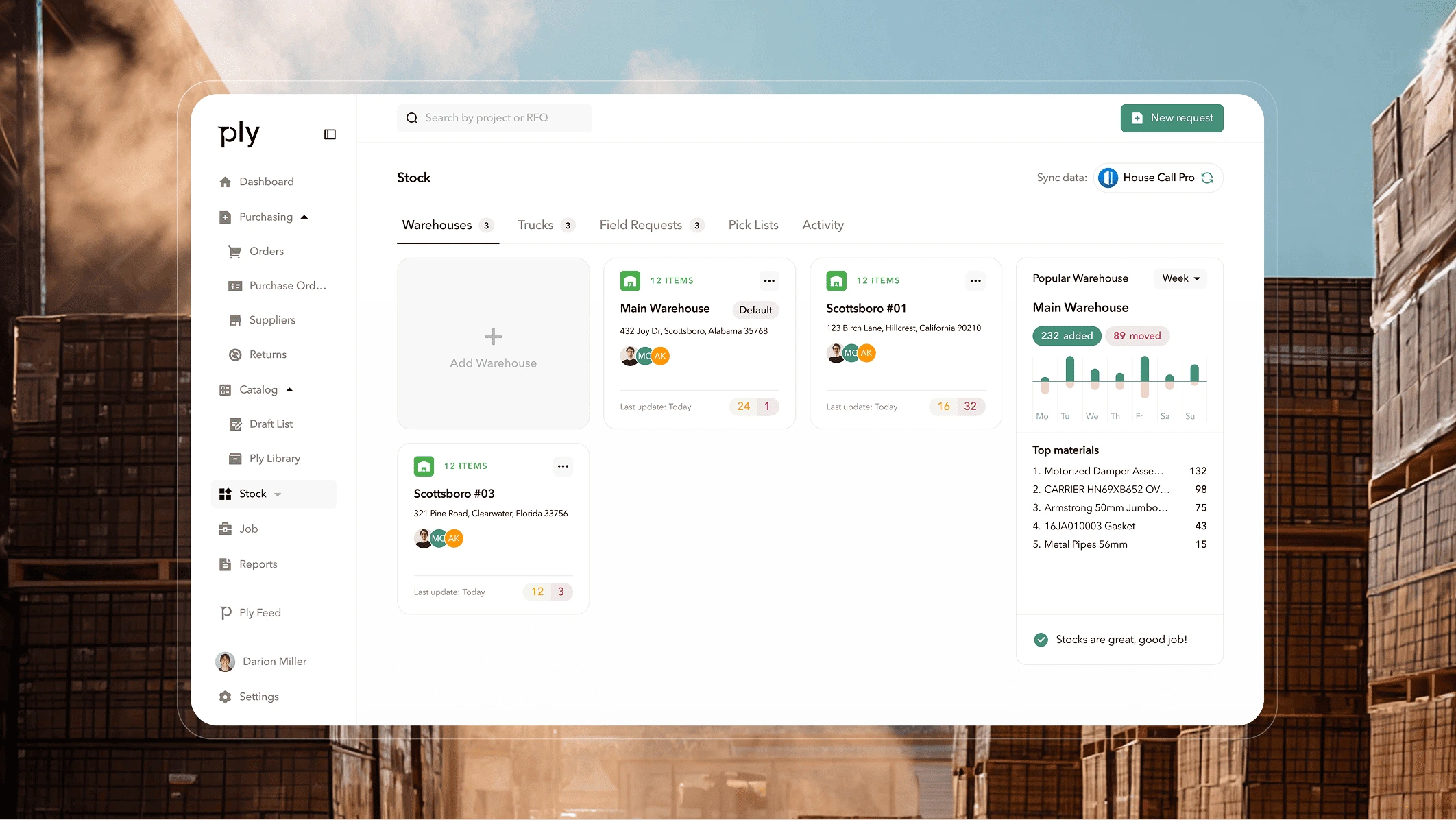This screenshot has width=1456, height=820.
Task: Open Reports in the sidebar
Action: [x=248, y=564]
